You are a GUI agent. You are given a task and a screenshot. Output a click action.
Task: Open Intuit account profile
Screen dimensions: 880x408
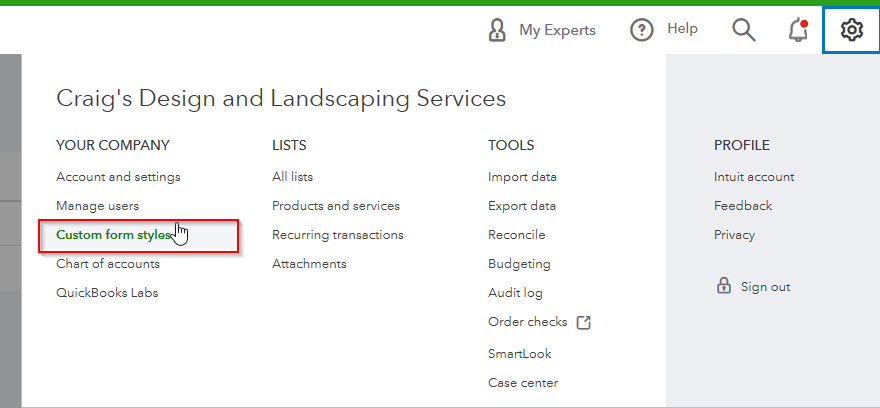point(754,177)
